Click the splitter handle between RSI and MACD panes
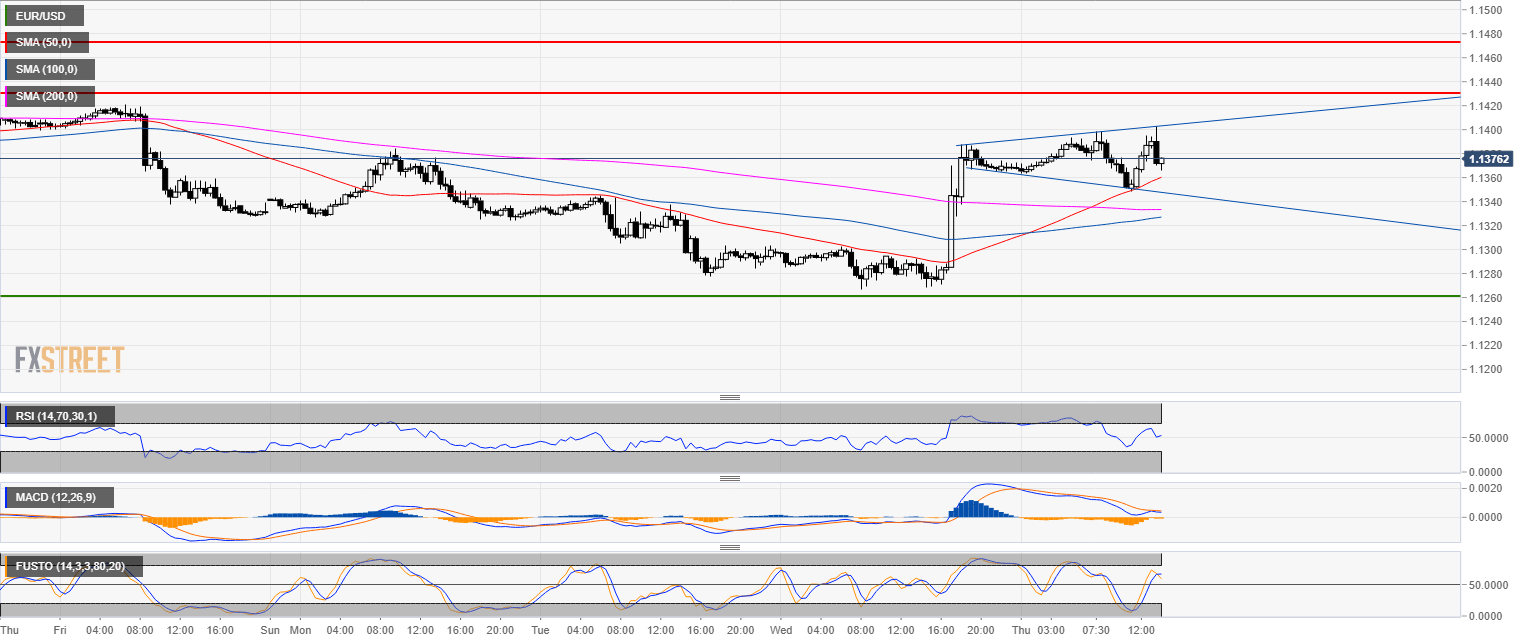This screenshot has width=1531, height=643. [730, 479]
